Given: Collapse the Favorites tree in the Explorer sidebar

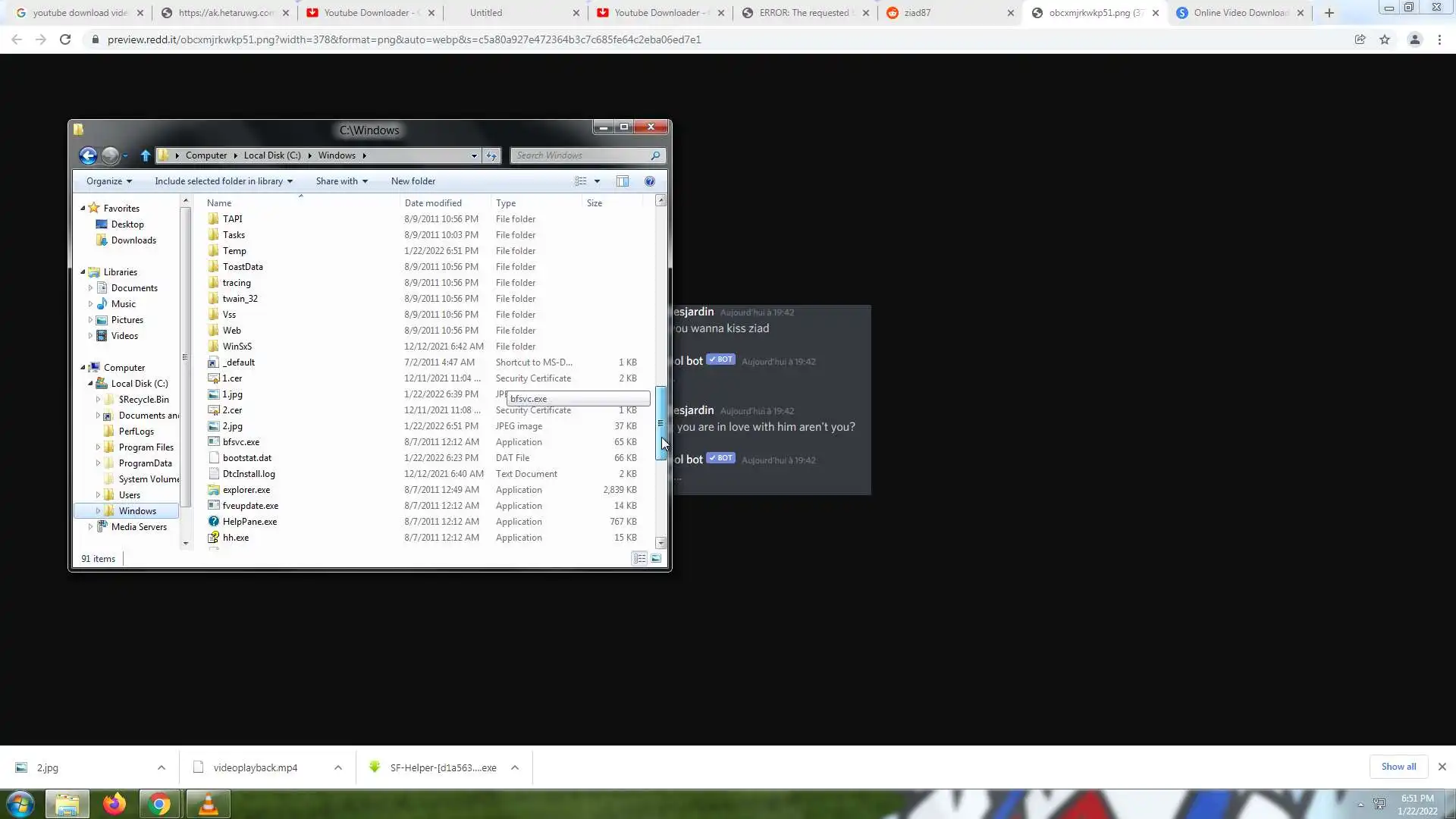Looking at the screenshot, I should 83,208.
